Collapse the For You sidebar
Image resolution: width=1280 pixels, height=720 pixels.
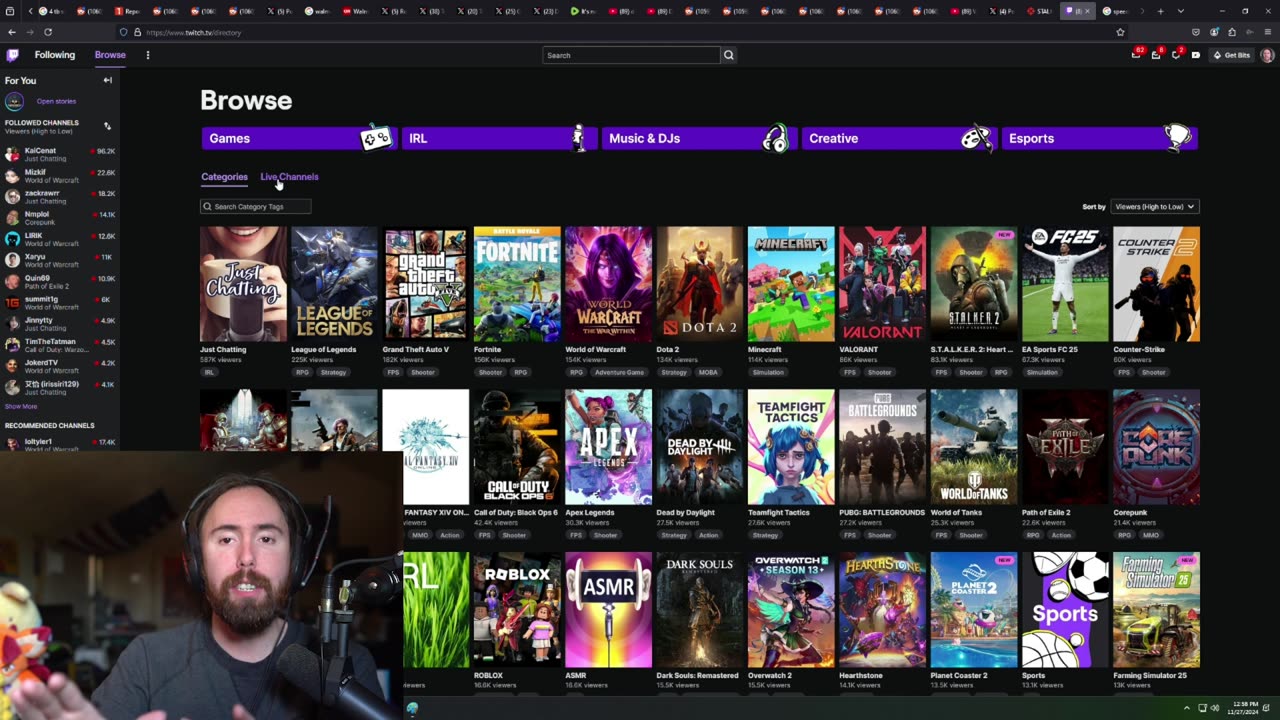coord(107,80)
